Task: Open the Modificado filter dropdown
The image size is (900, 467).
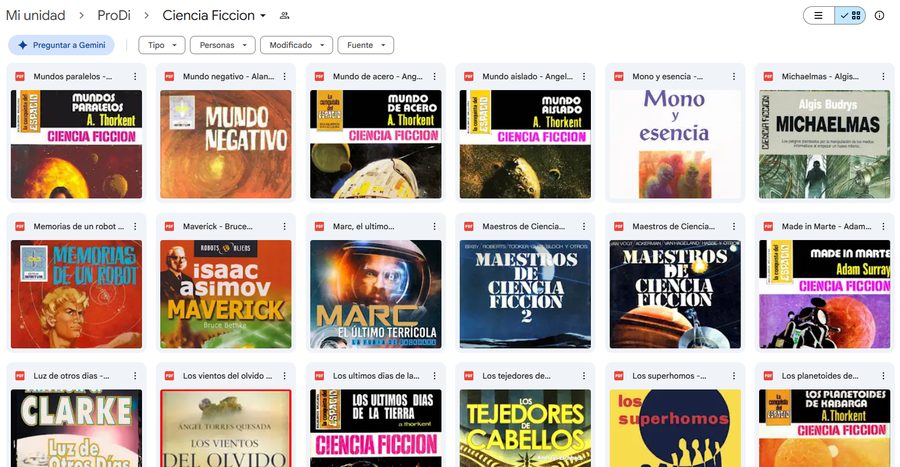Action: (296, 45)
